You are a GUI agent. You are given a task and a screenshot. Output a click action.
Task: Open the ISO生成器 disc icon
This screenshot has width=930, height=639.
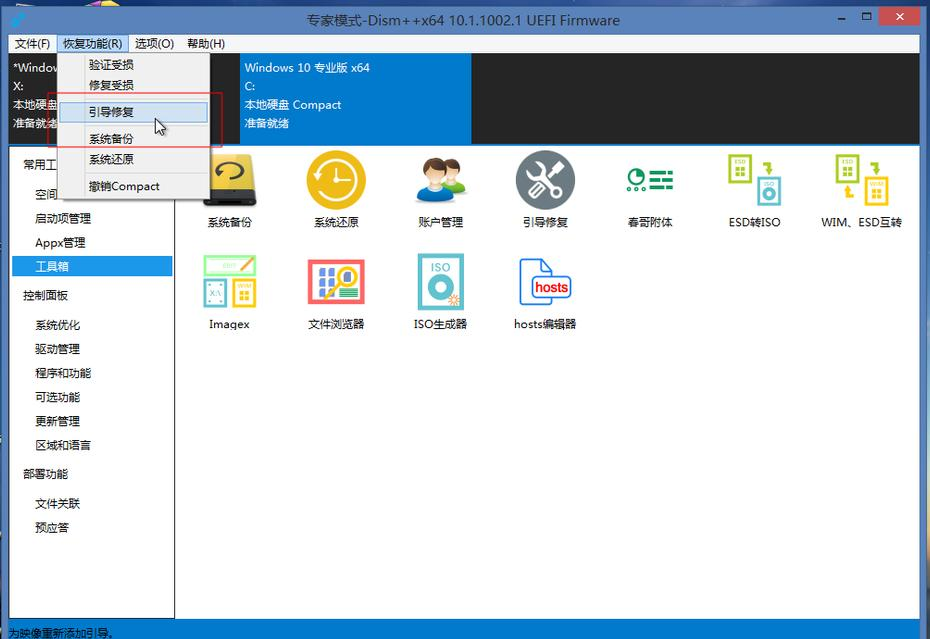pos(441,281)
